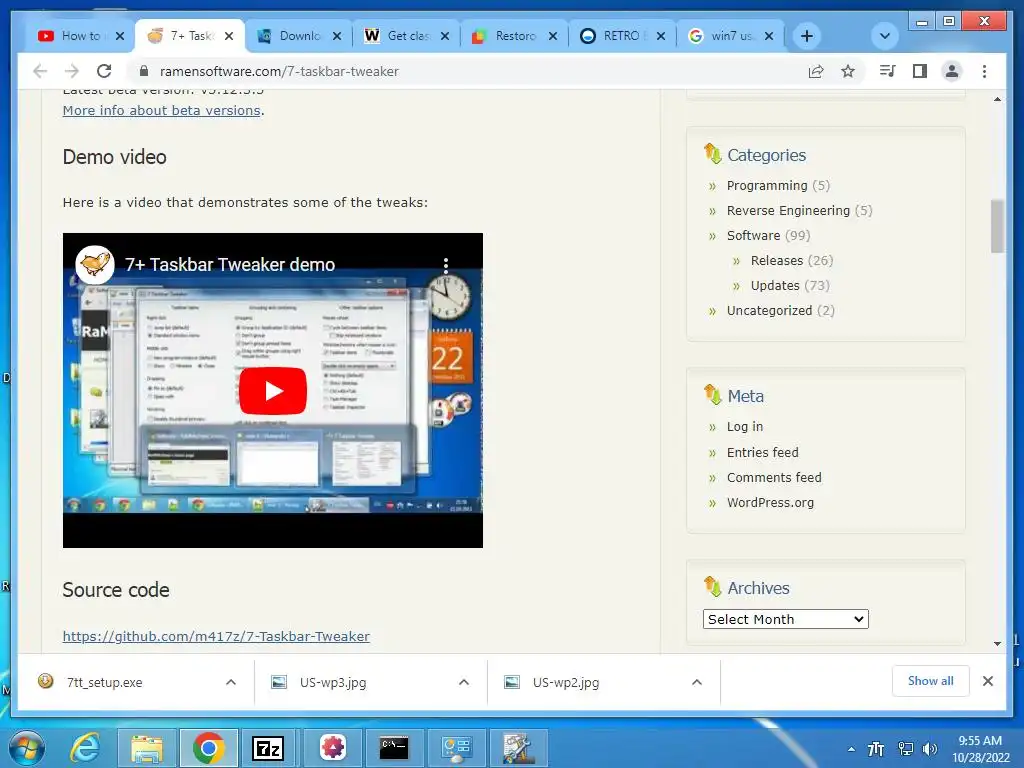
Task: Open the WordPress.org link
Action: pos(770,502)
